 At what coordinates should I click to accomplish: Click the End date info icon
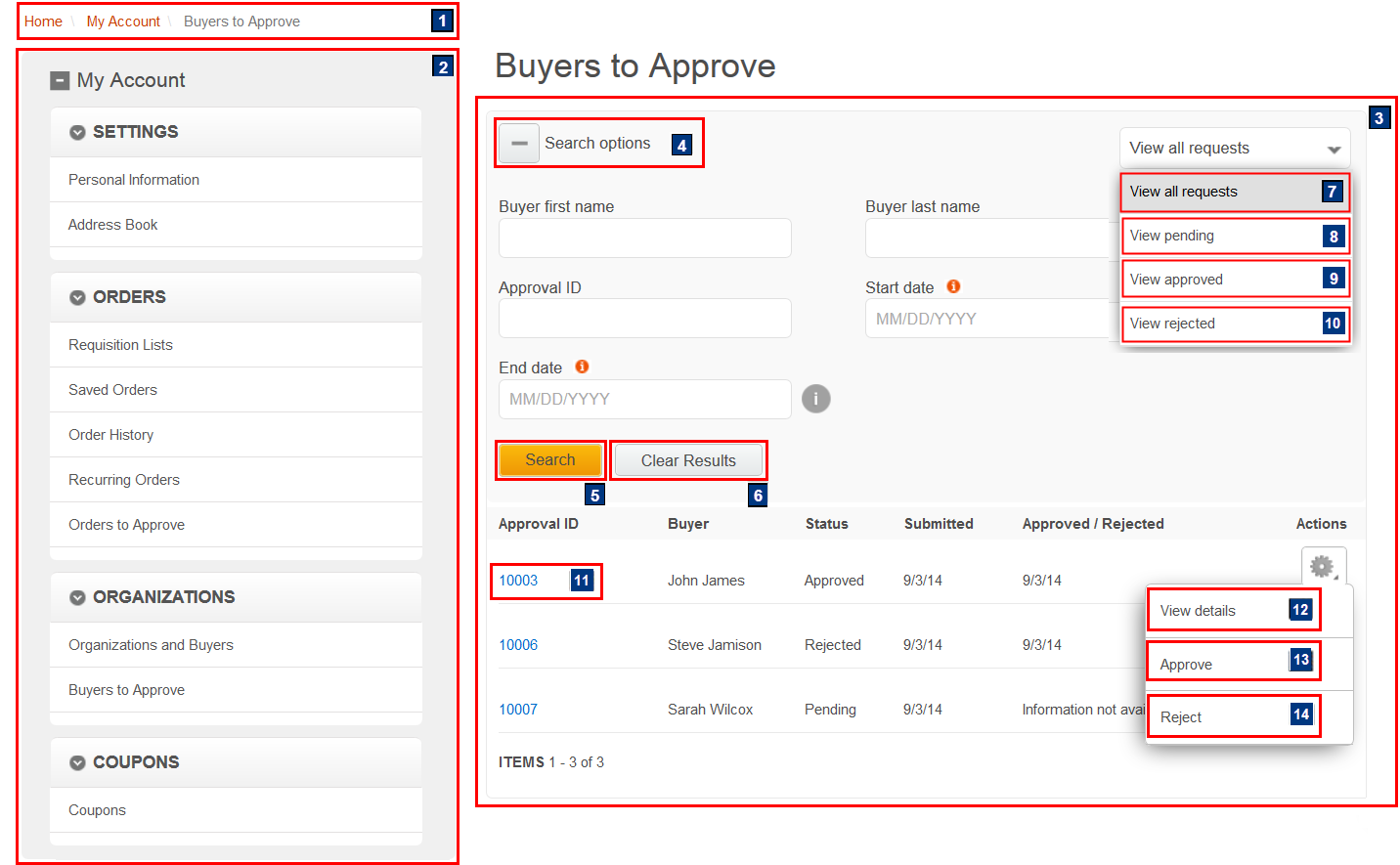tap(582, 366)
